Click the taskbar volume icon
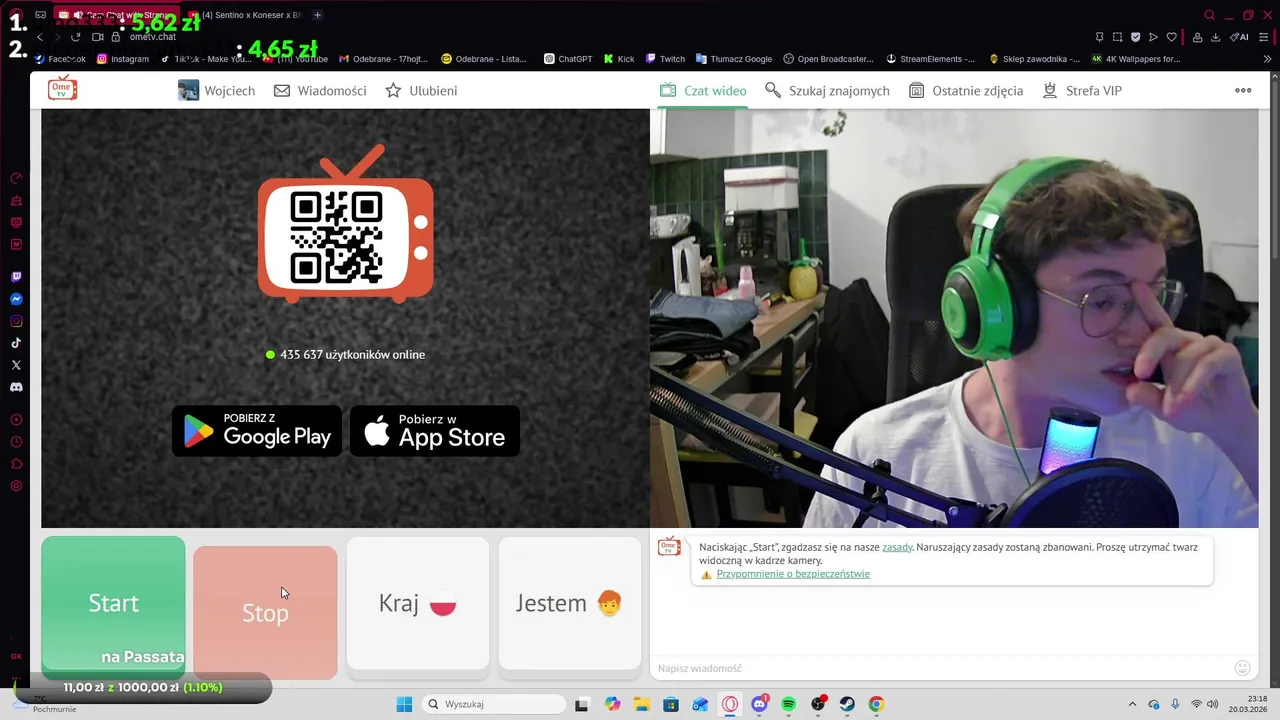Screen dimensions: 1280x720 point(1212,704)
